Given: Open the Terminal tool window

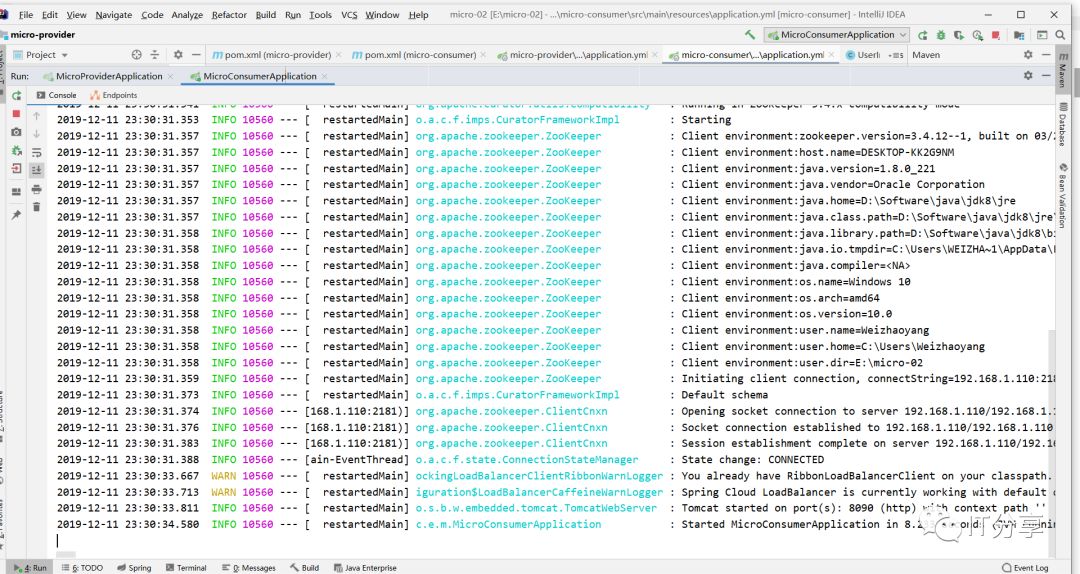Looking at the screenshot, I should point(186,568).
